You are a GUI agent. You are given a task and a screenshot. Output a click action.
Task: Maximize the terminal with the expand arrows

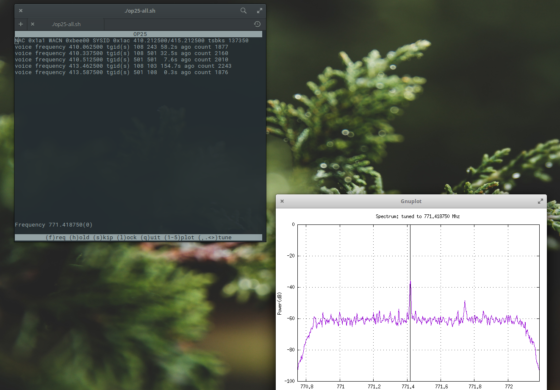[x=260, y=11]
